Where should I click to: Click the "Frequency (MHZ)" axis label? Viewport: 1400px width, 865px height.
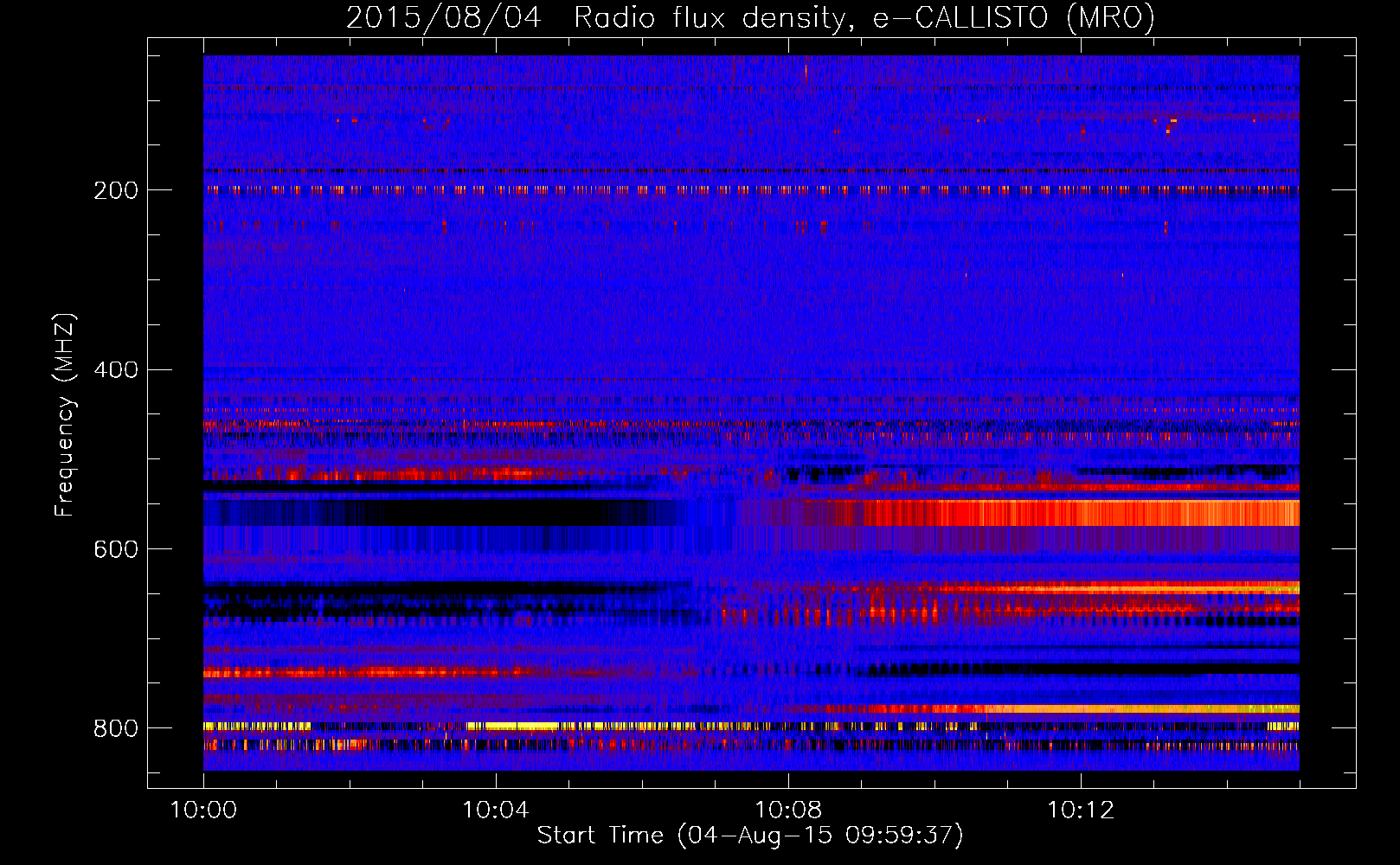64,415
